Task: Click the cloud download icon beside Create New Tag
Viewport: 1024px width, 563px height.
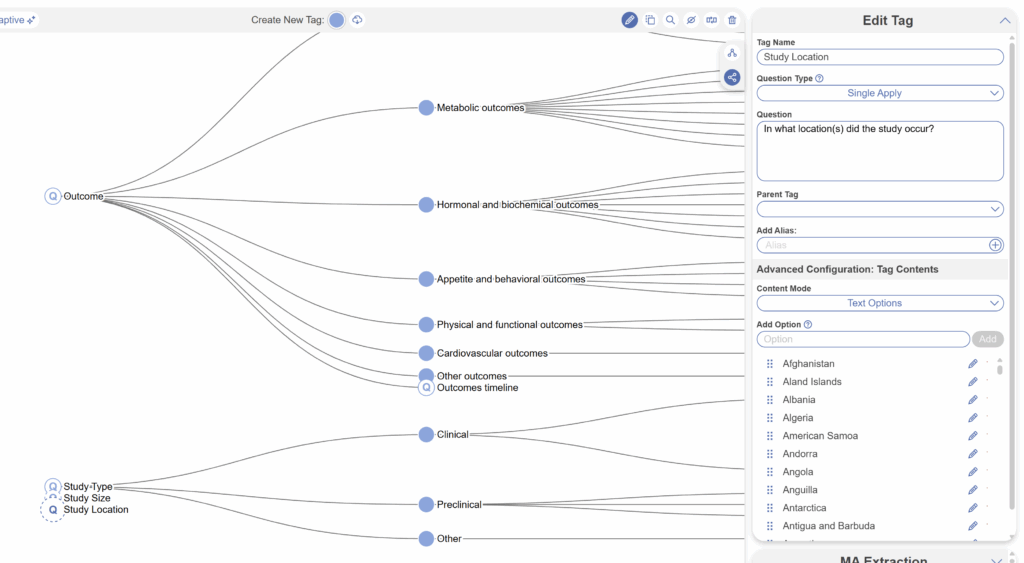Action: [x=357, y=20]
